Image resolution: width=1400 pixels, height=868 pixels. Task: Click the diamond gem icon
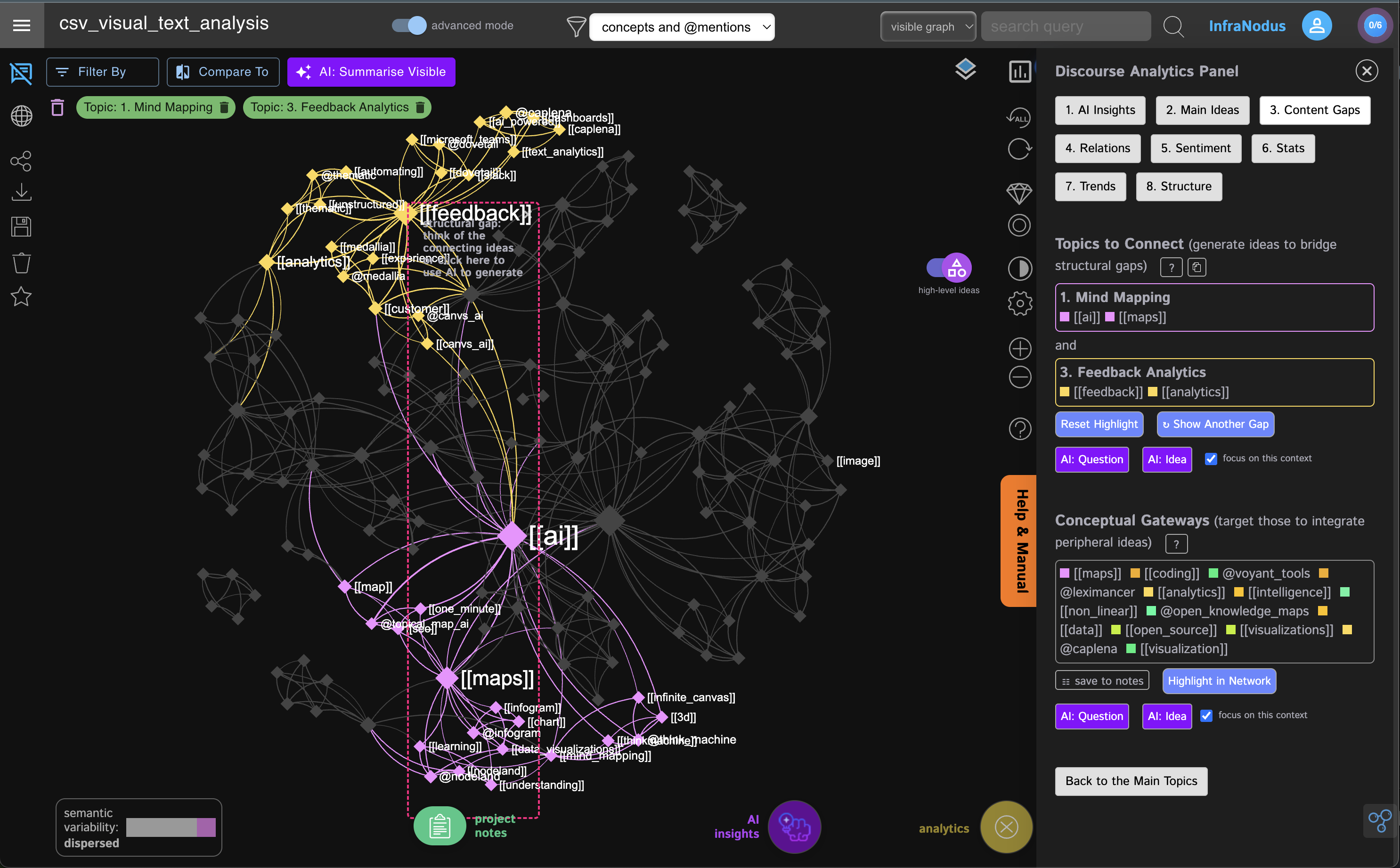click(1019, 193)
